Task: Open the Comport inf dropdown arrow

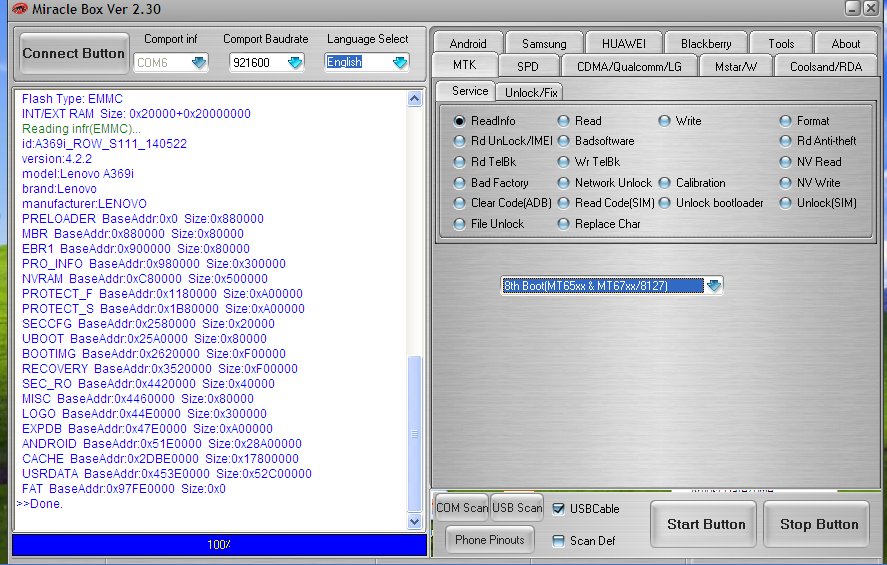Action: pos(199,62)
